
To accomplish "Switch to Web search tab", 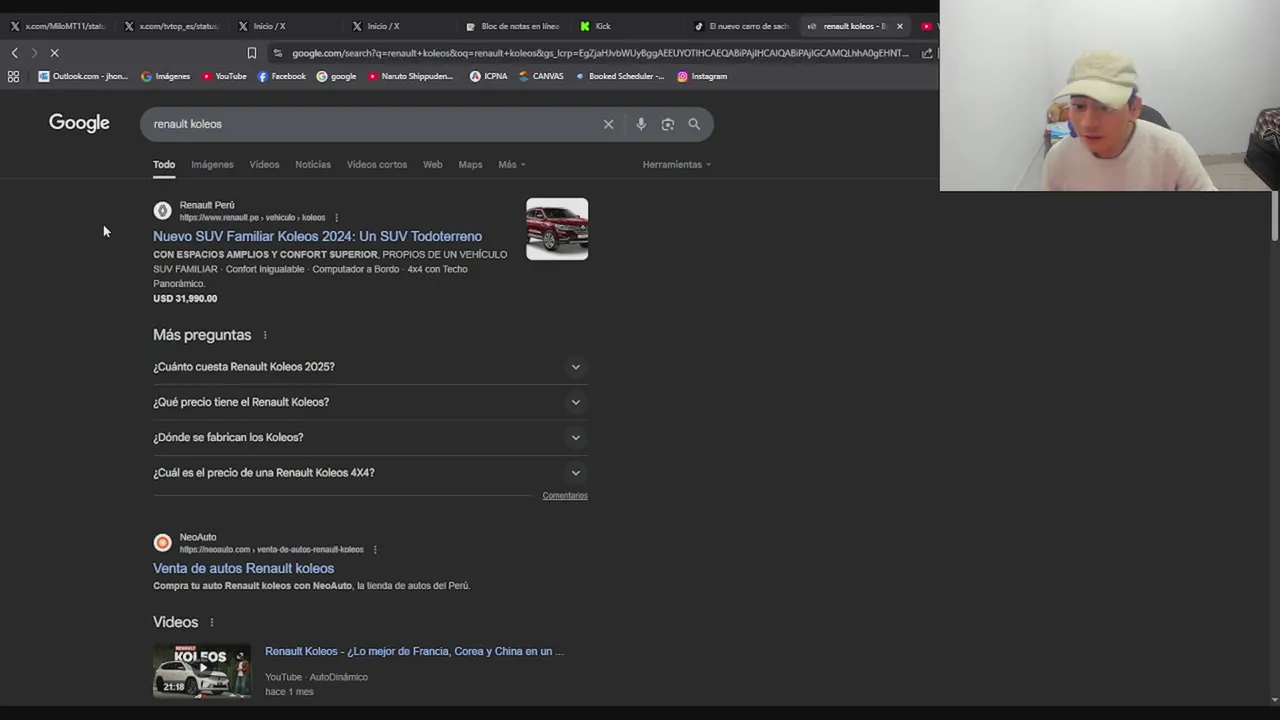I will click(432, 164).
